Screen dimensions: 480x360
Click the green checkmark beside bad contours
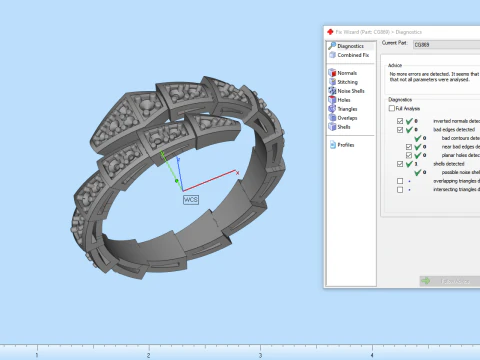(418, 138)
